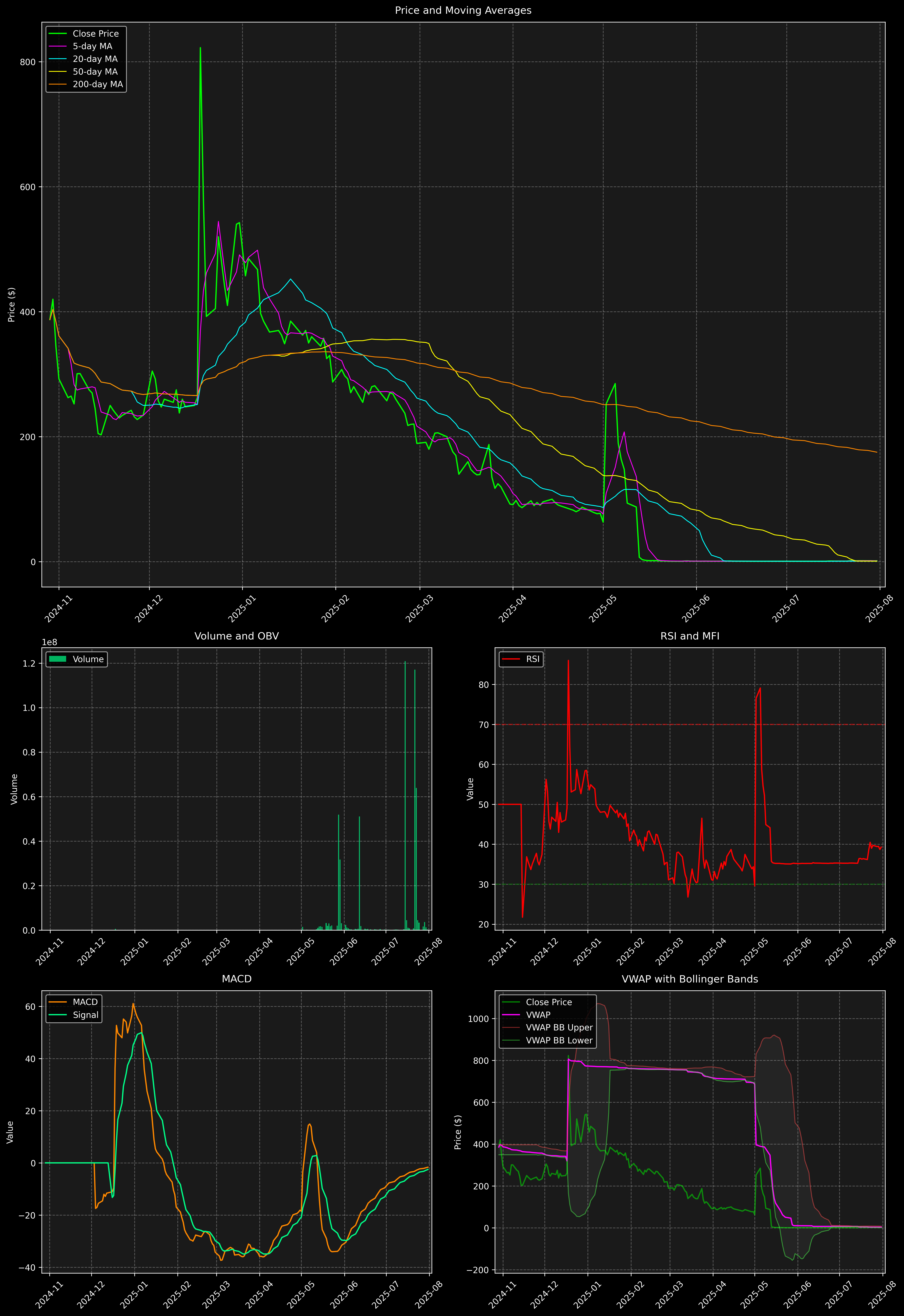Select the 'MACD' legend entry

click(85, 1002)
